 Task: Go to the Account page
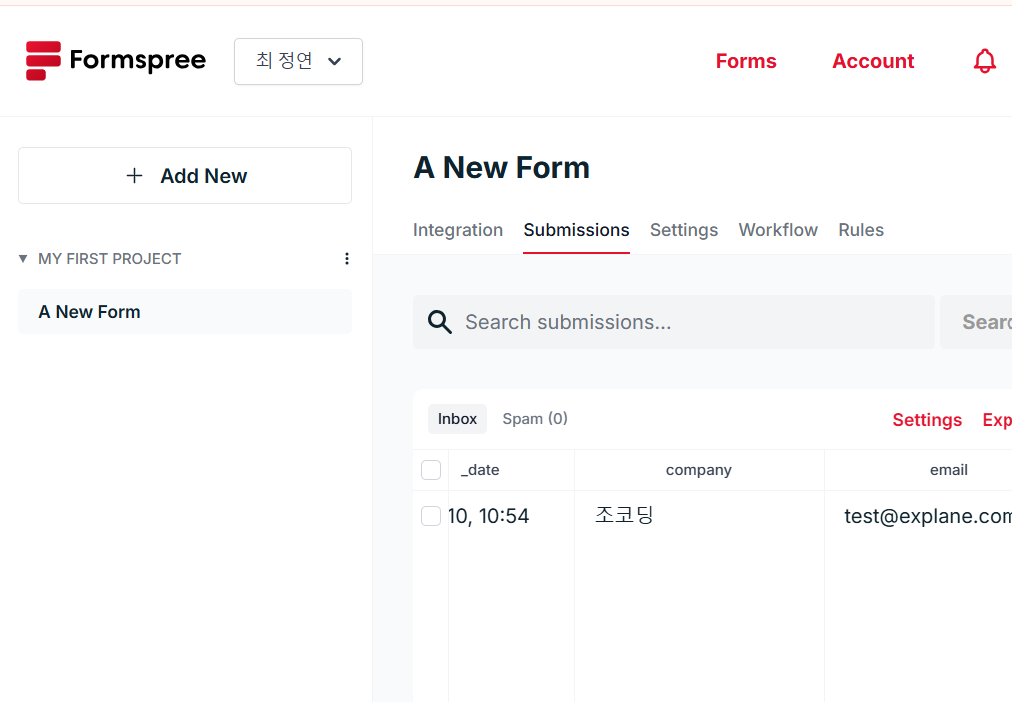click(x=873, y=61)
